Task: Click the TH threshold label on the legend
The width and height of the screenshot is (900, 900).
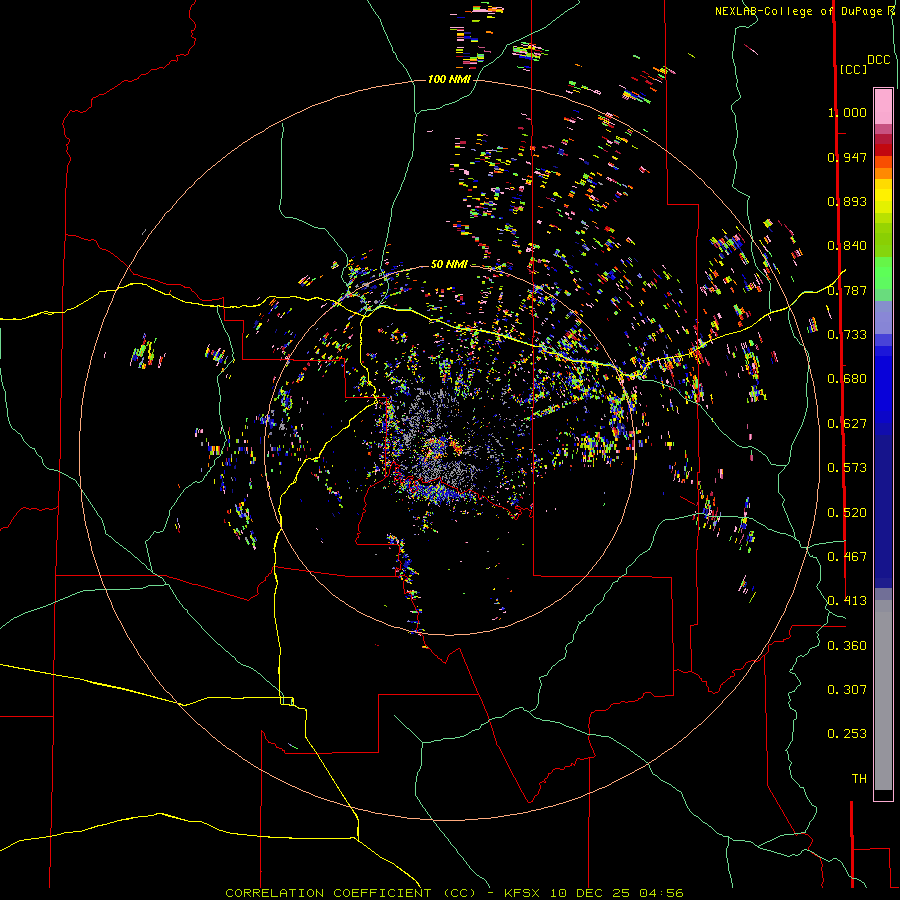Action: 859,779
